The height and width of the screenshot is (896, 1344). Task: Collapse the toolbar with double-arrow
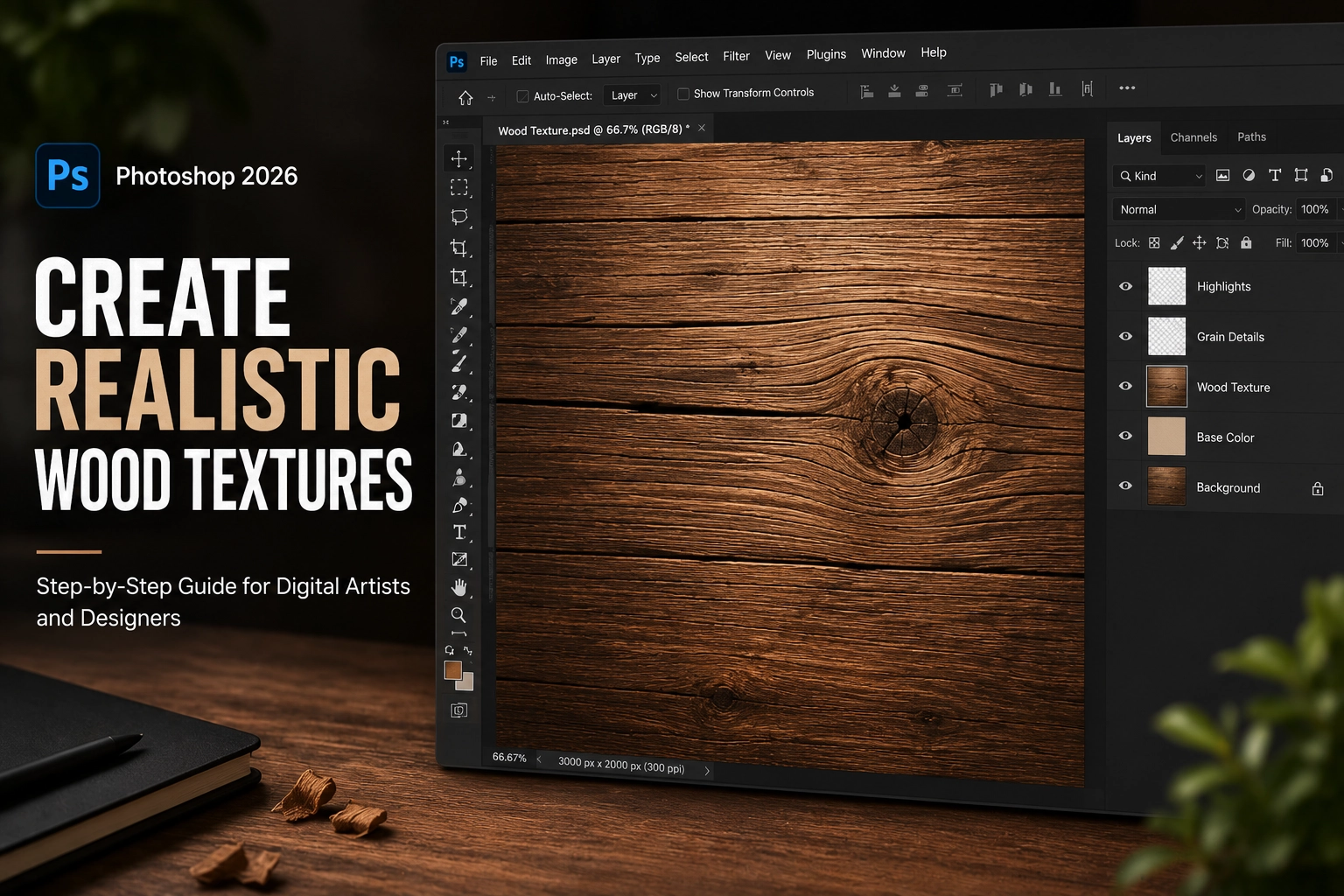pos(445,122)
